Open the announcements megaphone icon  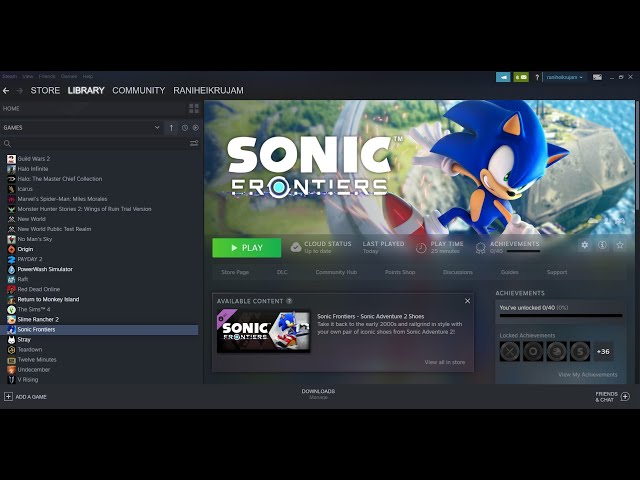tap(503, 77)
